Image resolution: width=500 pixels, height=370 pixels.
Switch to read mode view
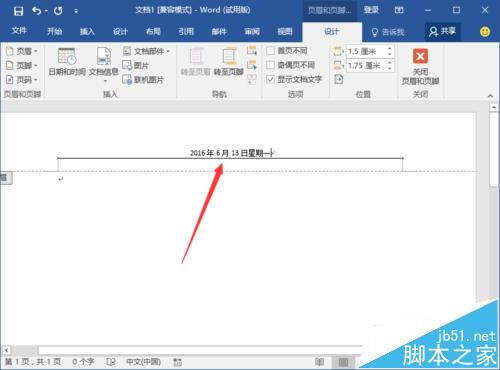point(319,362)
